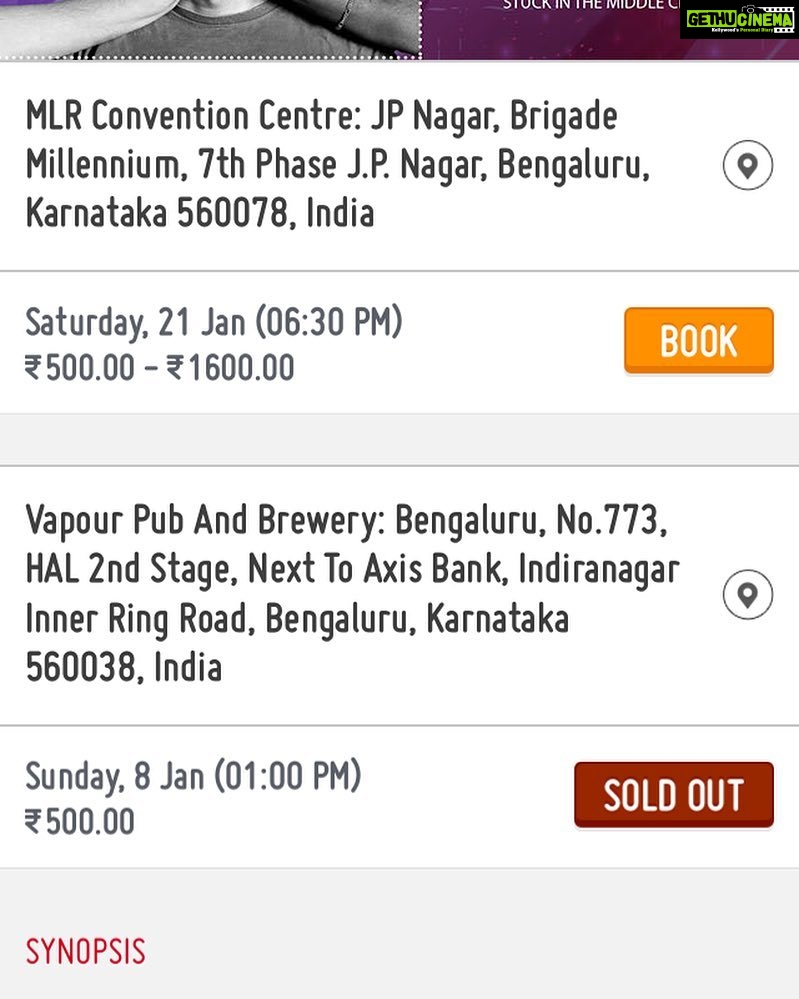The height and width of the screenshot is (999, 799).
Task: Click the SOLD OUT button for Sunday show
Action: click(x=674, y=795)
